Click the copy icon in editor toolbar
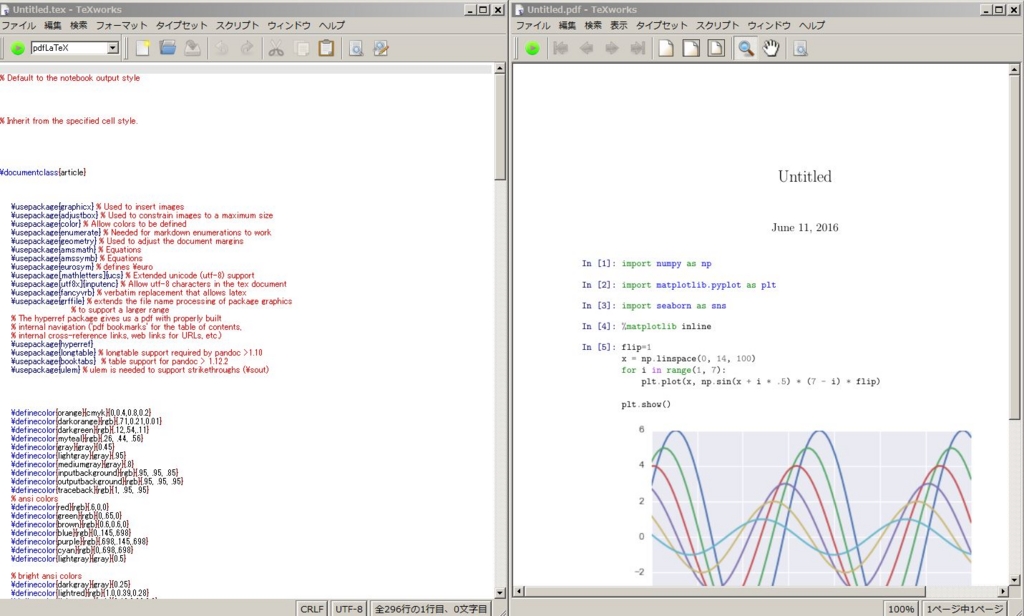This screenshot has width=1024, height=616. click(301, 48)
